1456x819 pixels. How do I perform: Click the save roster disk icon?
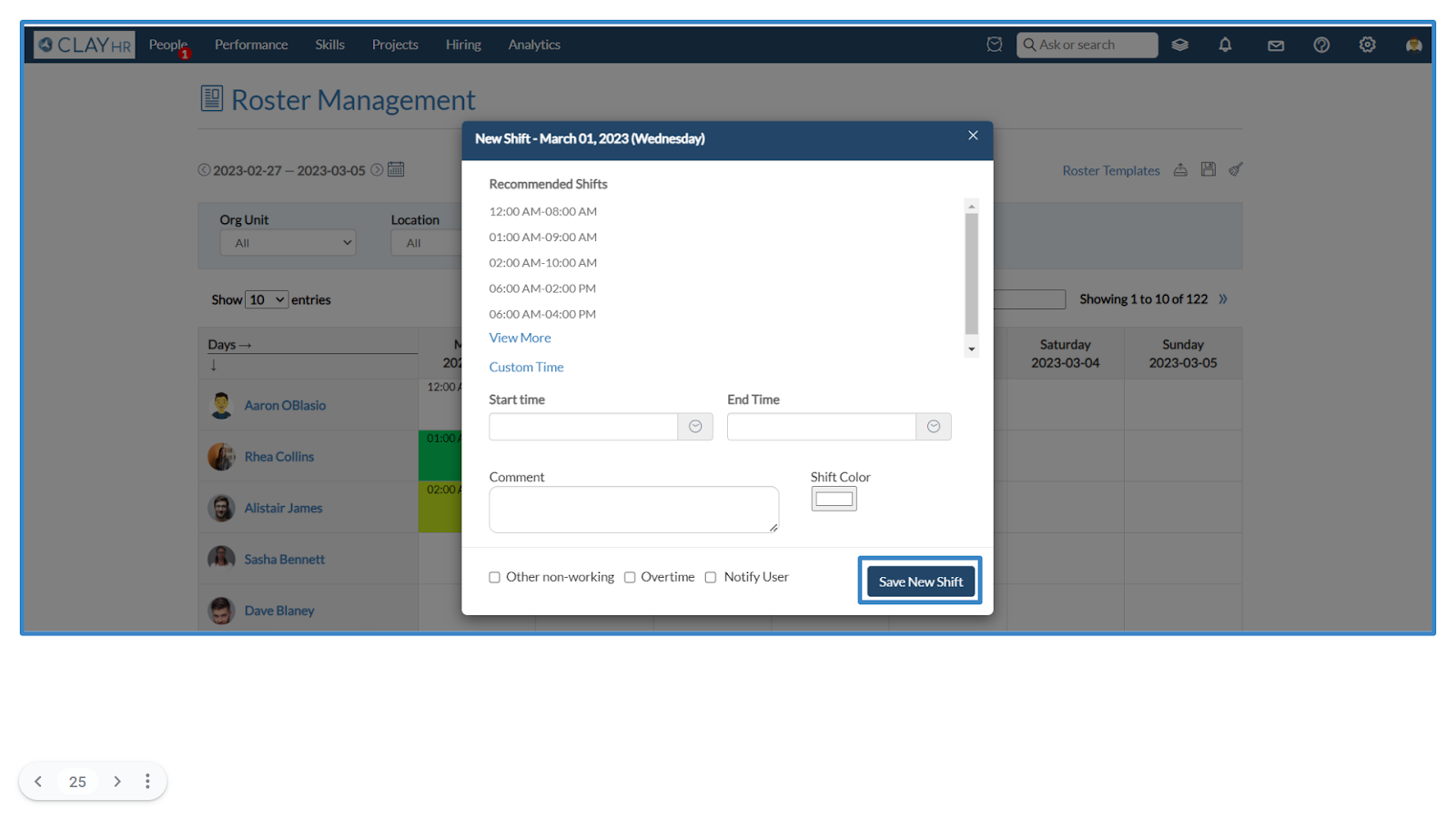(1208, 169)
